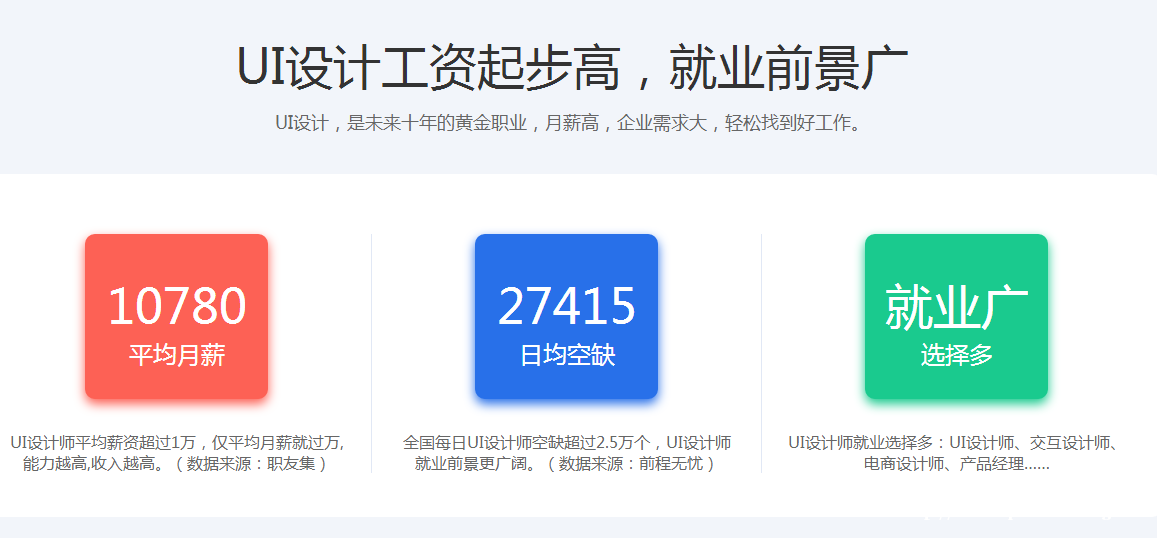1157x538 pixels.
Task: Click the line ending 数据来源：前程无忧
Action: (x=565, y=465)
